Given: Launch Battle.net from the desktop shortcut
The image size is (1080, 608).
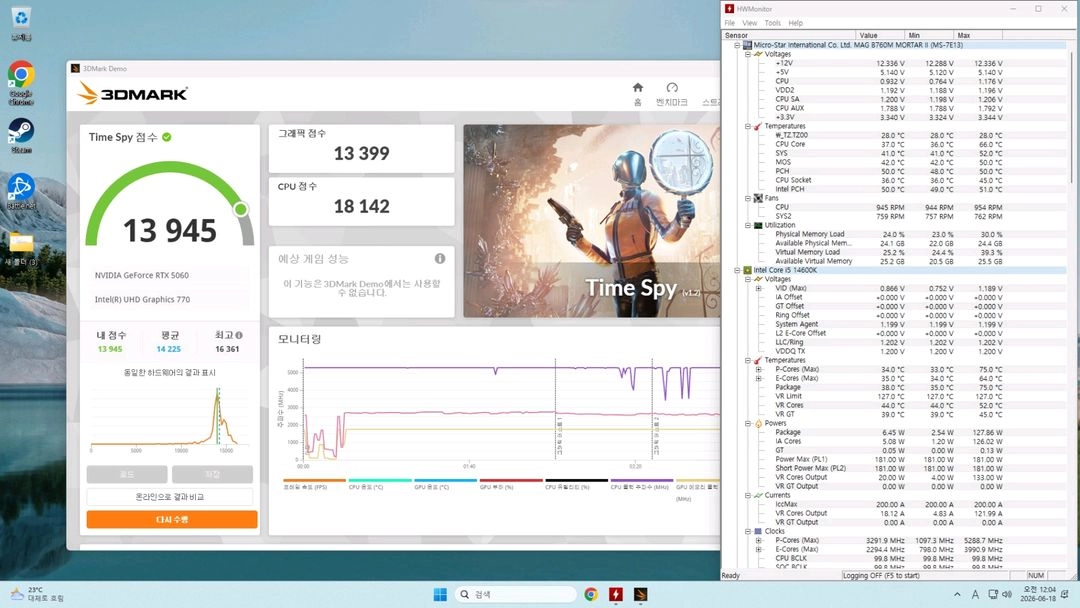Looking at the screenshot, I should pos(21,192).
